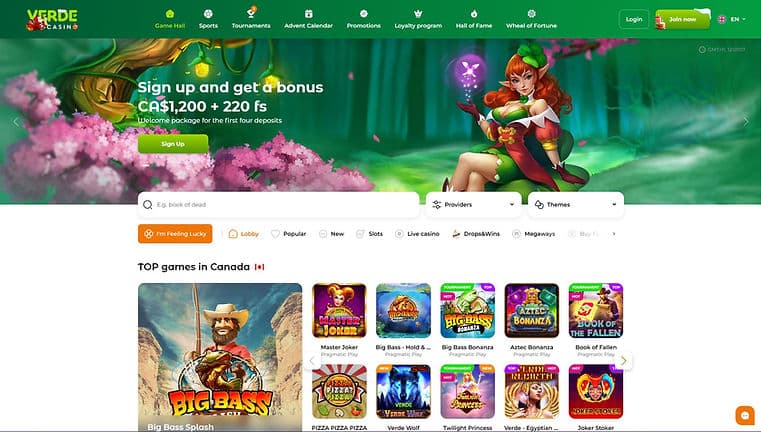761x432 pixels.
Task: Click the Login button
Action: (x=634, y=19)
